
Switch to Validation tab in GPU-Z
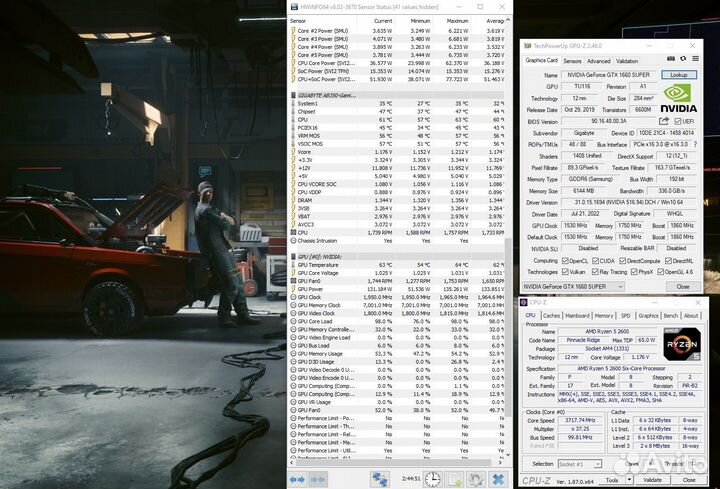click(x=627, y=61)
